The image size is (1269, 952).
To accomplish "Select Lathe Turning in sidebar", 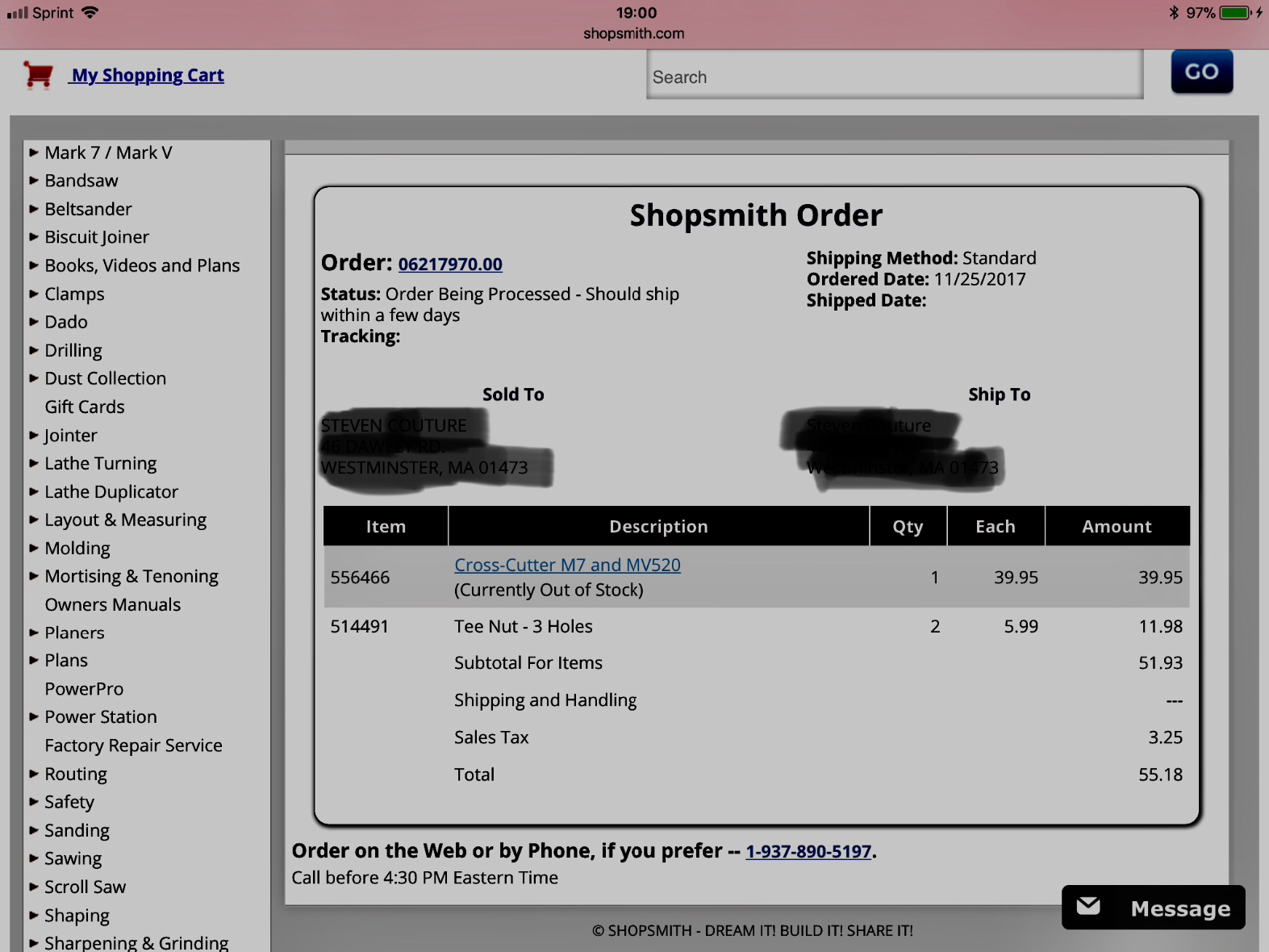I will [101, 464].
